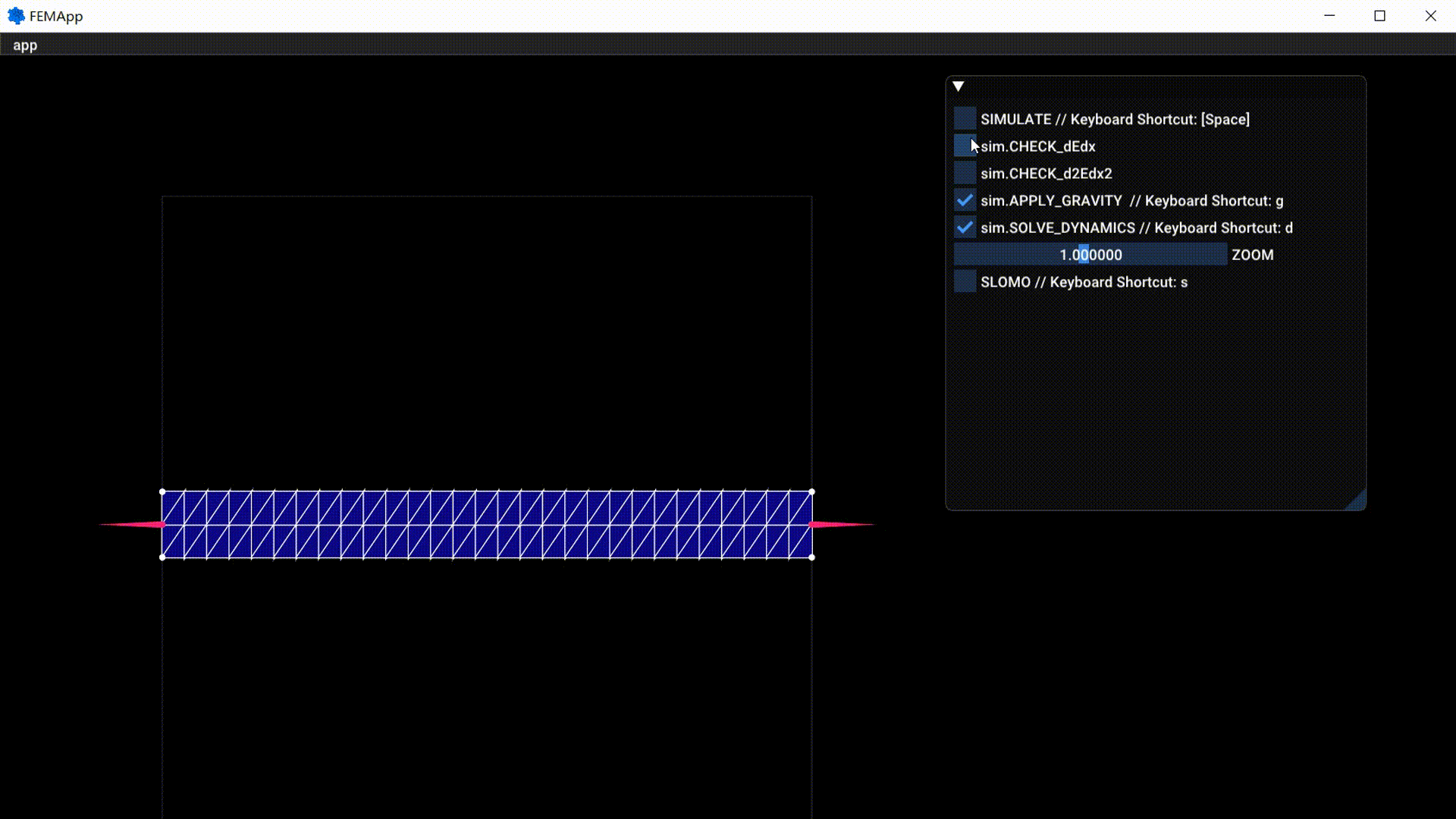This screenshot has height=819, width=1456.
Task: Click the left red pin marker
Action: [x=140, y=524]
